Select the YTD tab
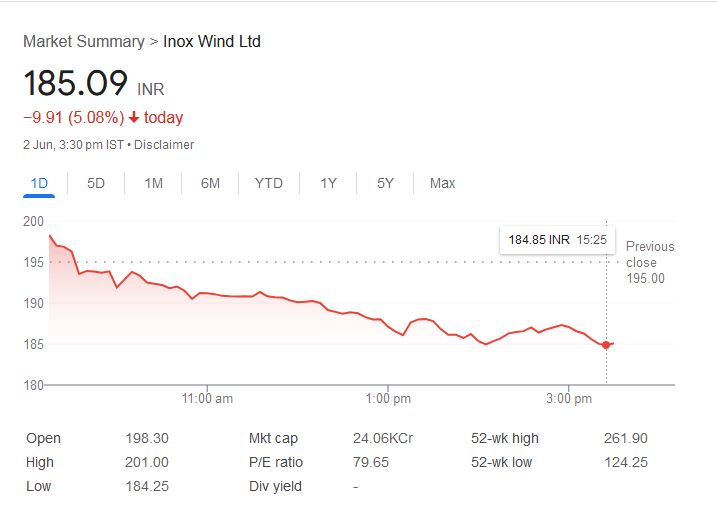This screenshot has width=717, height=515. coord(268,183)
